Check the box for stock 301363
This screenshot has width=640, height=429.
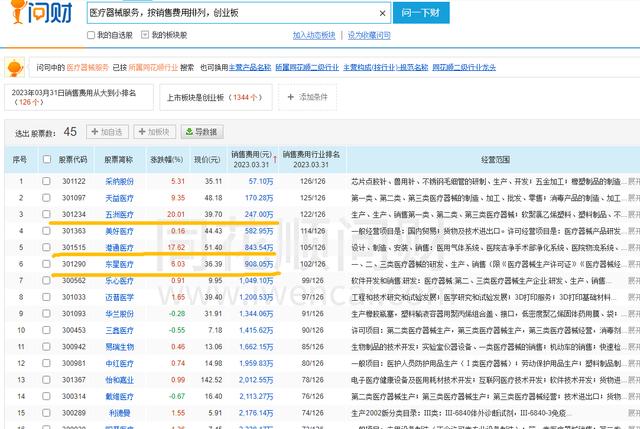[x=46, y=231]
